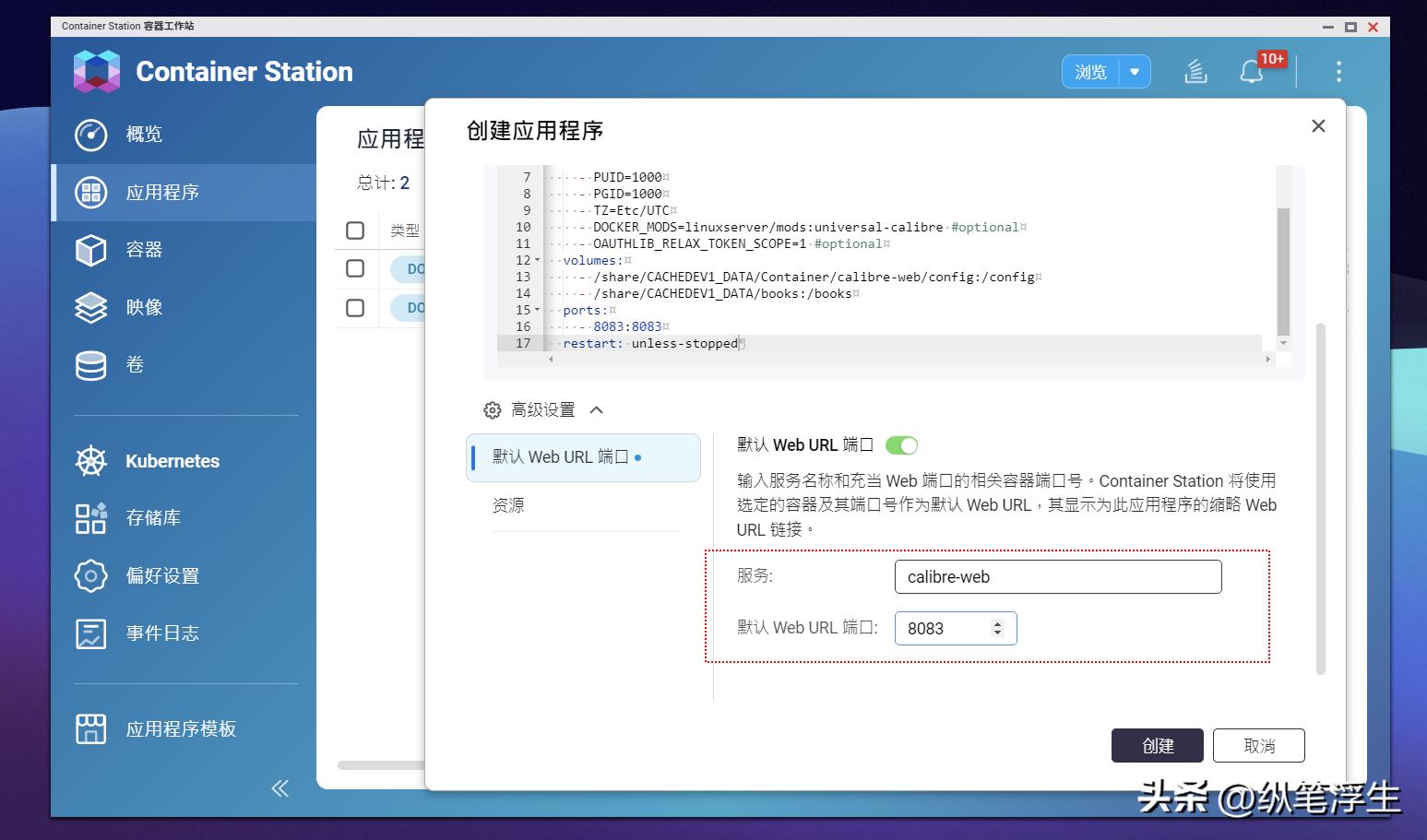Close the Container Station window
The width and height of the screenshot is (1427, 840).
click(1373, 27)
